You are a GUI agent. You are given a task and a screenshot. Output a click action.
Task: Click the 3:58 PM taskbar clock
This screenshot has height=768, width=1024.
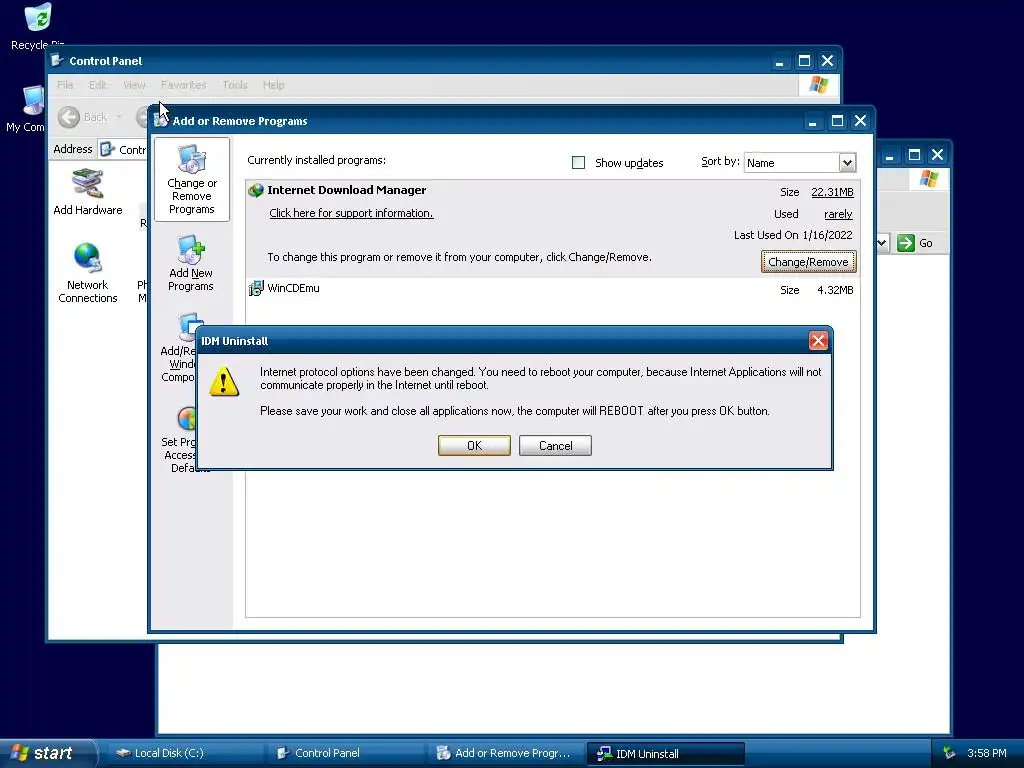tap(986, 753)
